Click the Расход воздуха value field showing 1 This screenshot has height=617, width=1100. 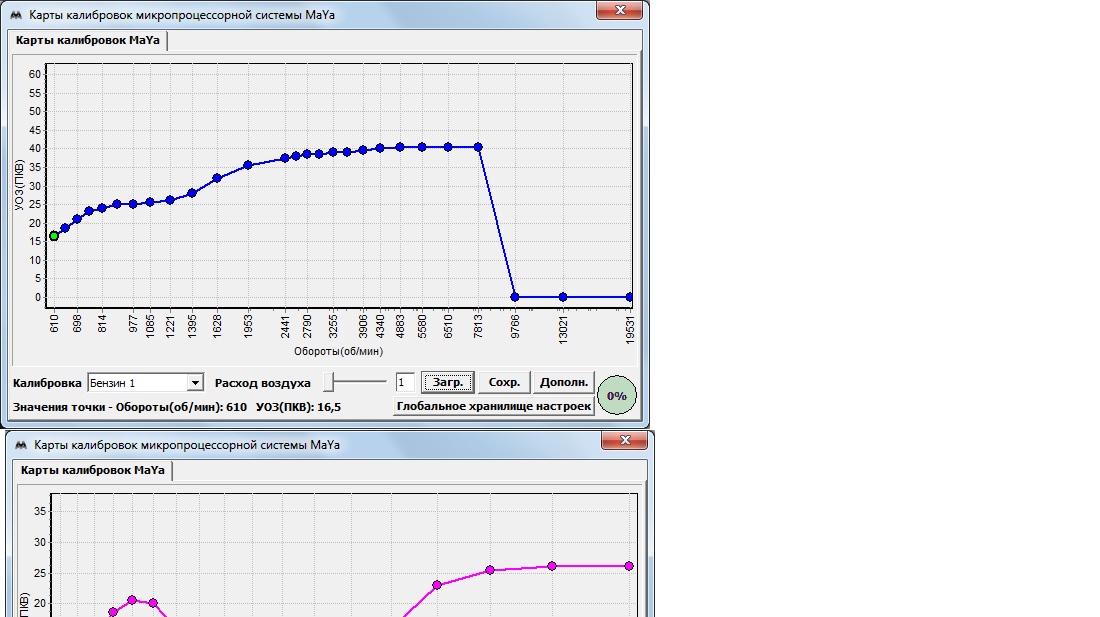[404, 383]
